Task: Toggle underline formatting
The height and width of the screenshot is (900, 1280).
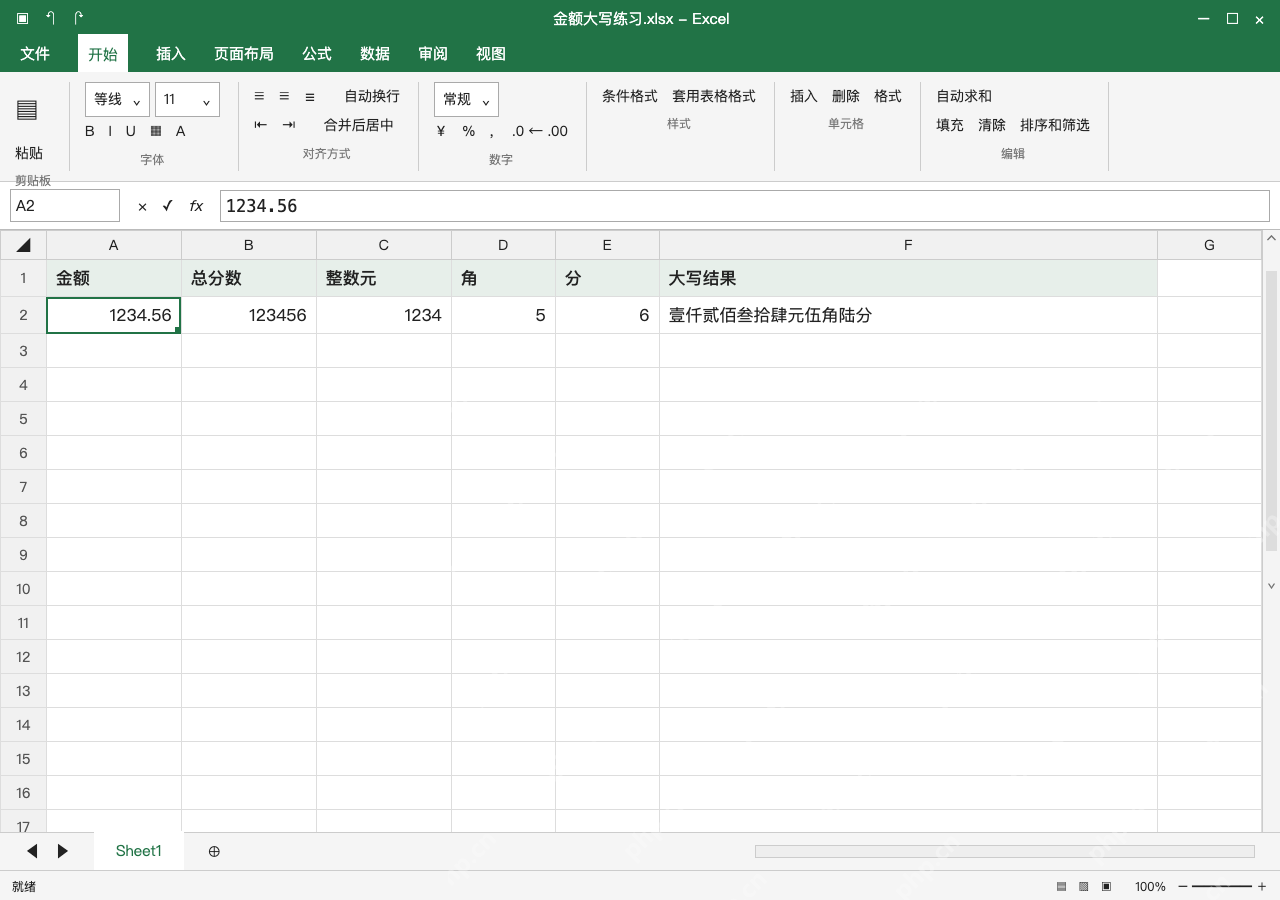Action: pyautogui.click(x=130, y=131)
